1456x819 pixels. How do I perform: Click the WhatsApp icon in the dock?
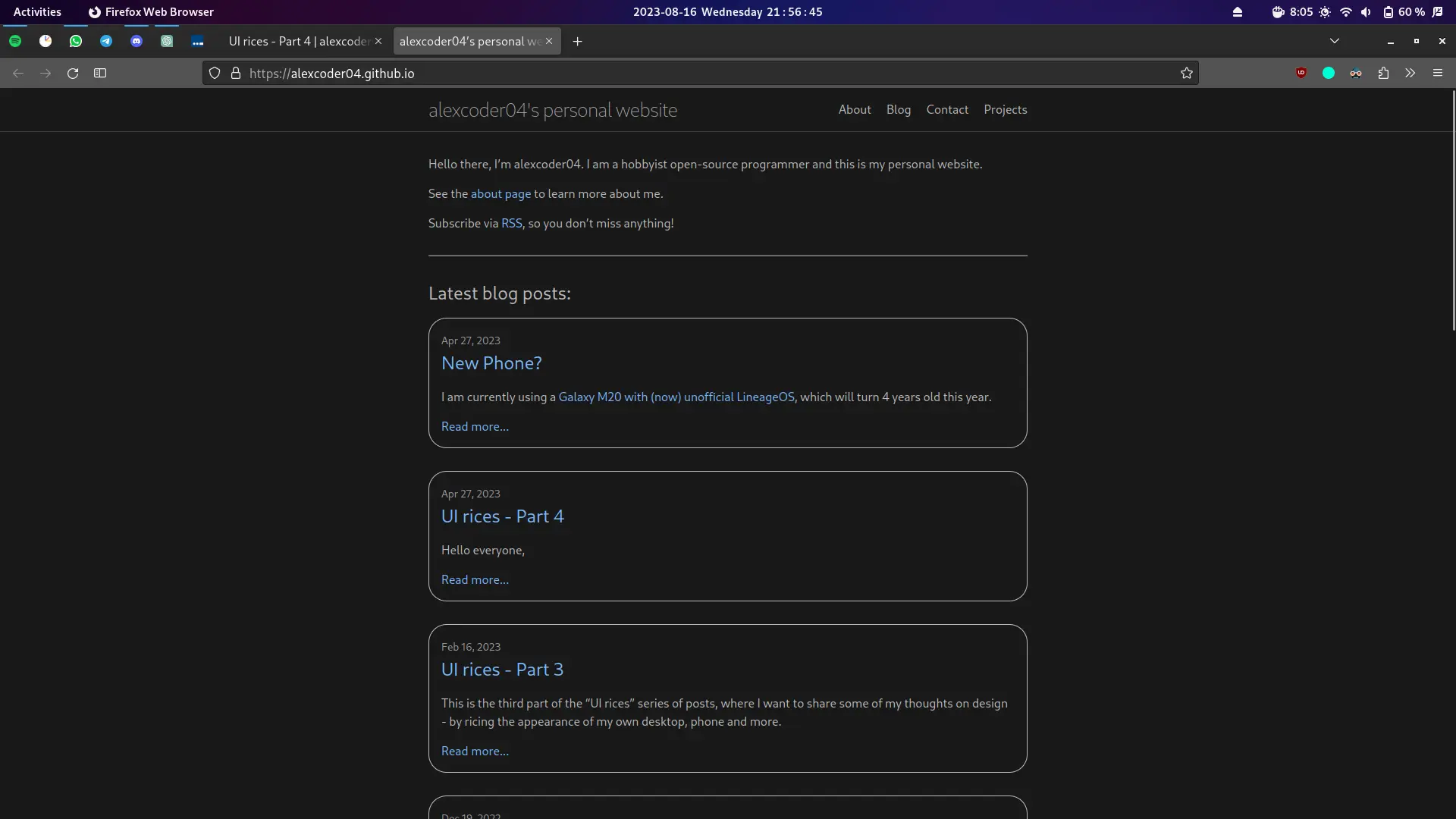(75, 41)
